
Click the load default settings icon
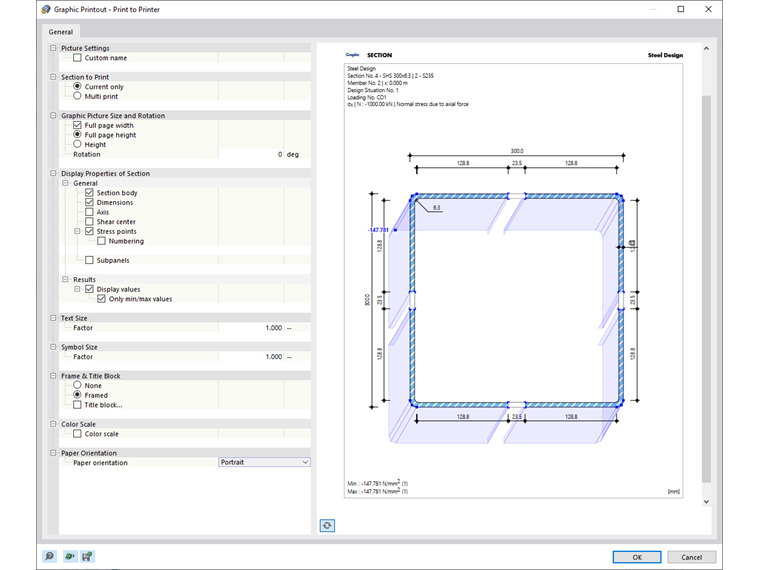(70, 556)
